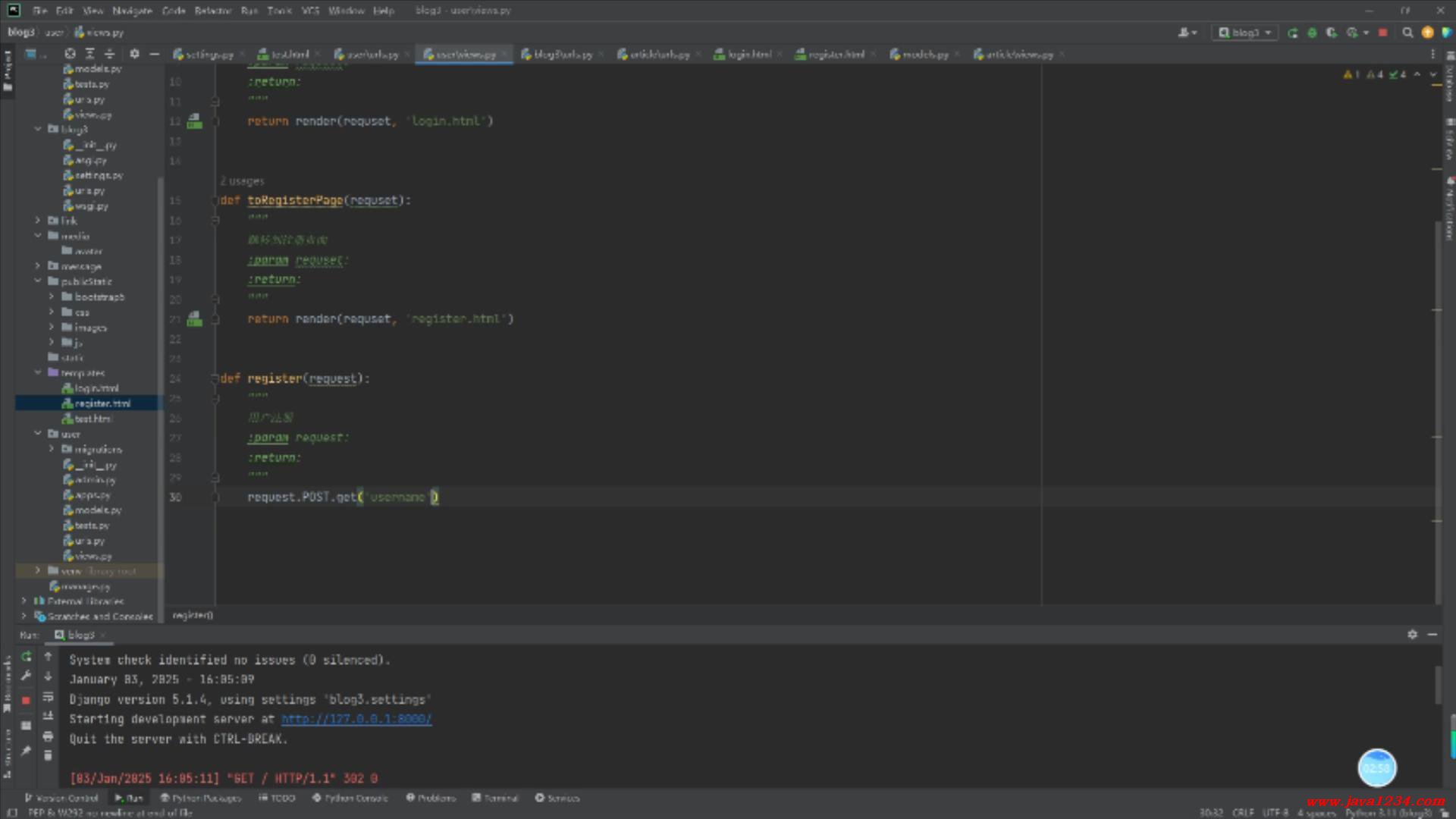The height and width of the screenshot is (819, 1456).
Task: Click the green Debug bug icon
Action: [1312, 33]
